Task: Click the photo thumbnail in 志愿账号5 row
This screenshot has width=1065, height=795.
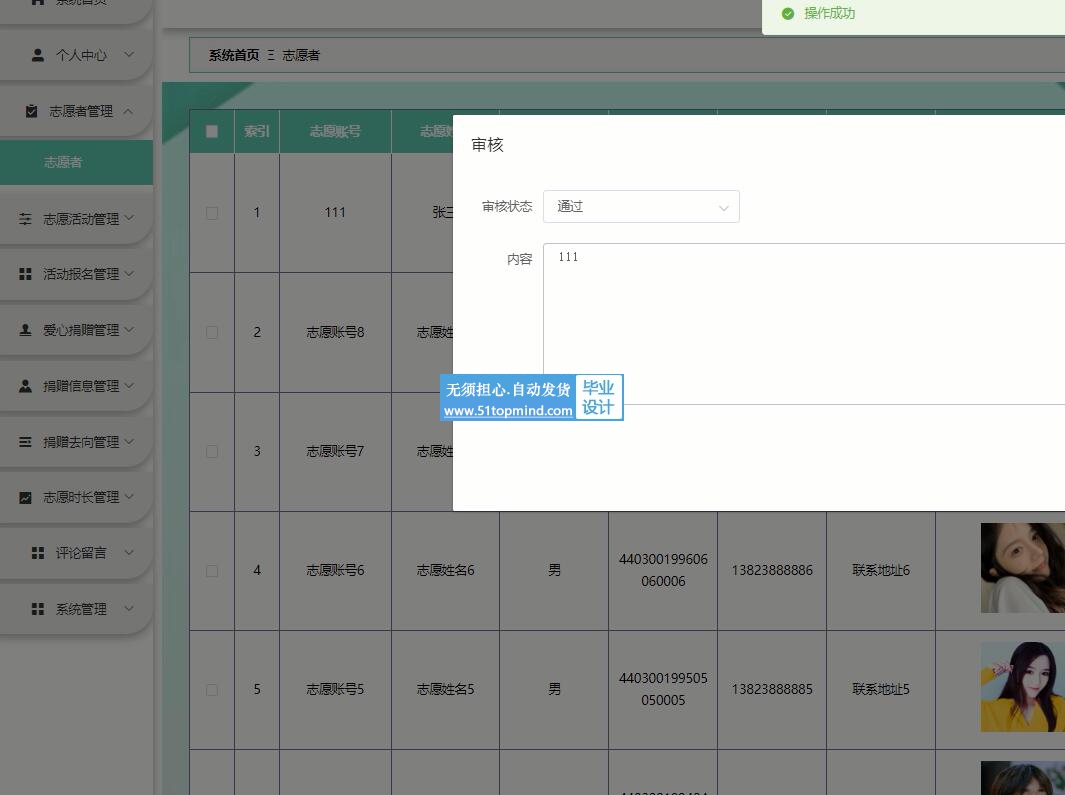Action: pyautogui.click(x=1022, y=687)
